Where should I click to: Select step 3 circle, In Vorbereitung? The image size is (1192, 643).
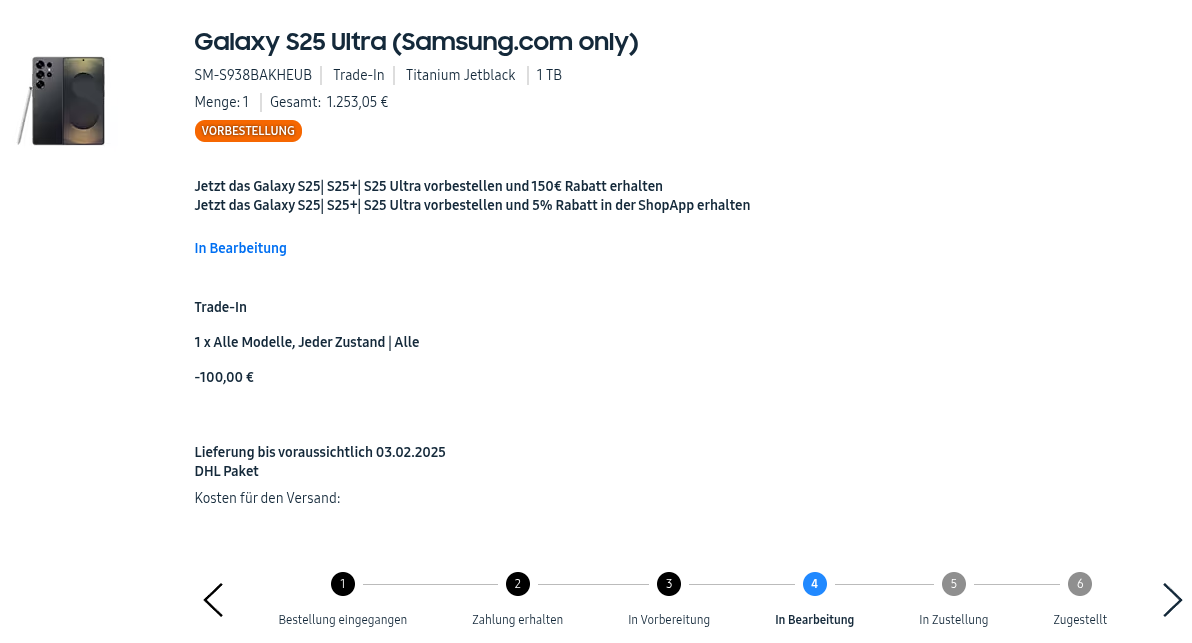(669, 584)
